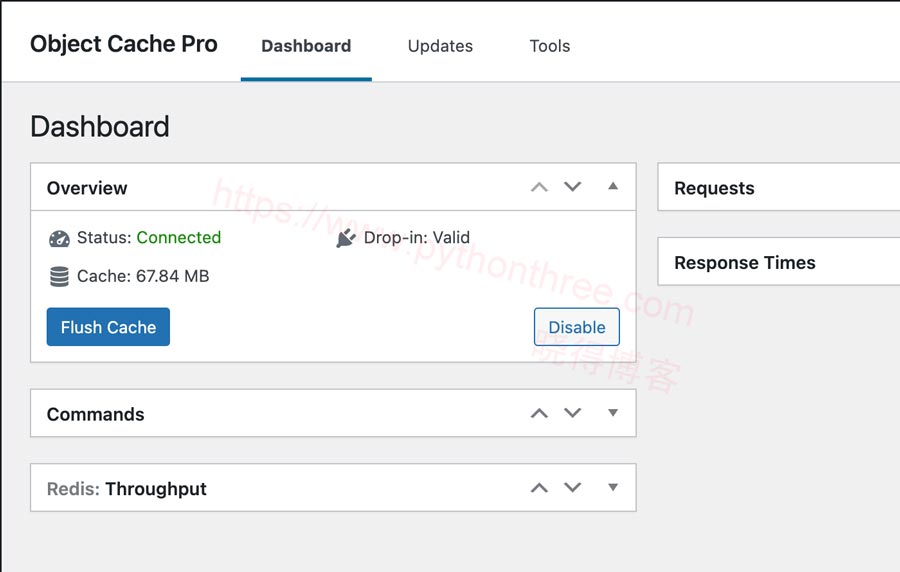This screenshot has height=572, width=900.
Task: Click the cache database stack icon
Action: [59, 277]
